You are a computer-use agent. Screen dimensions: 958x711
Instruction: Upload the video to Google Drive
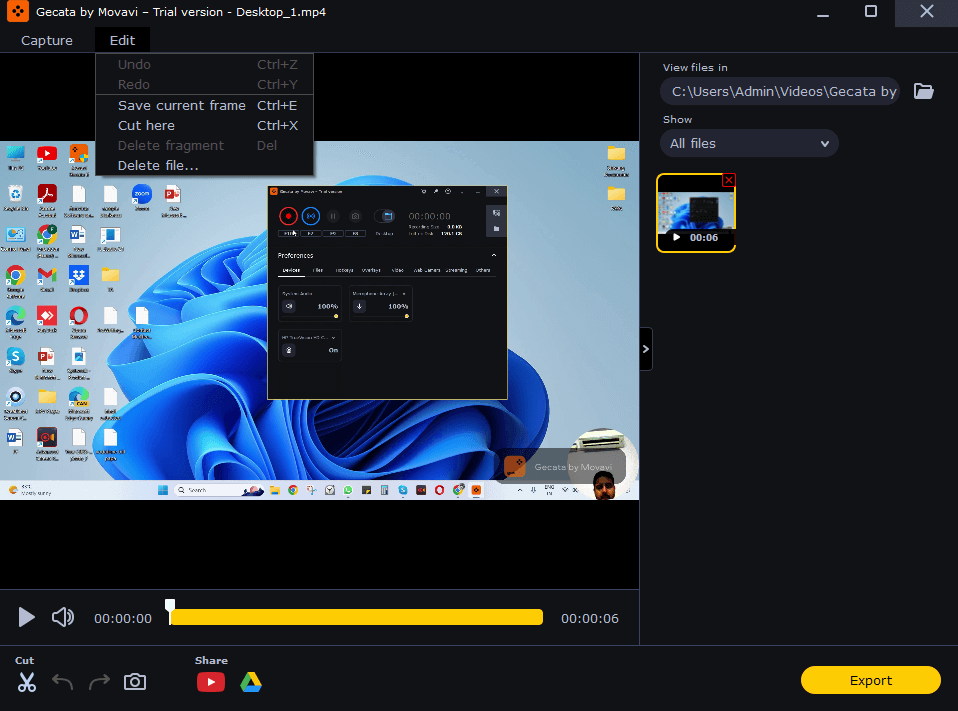coord(250,682)
